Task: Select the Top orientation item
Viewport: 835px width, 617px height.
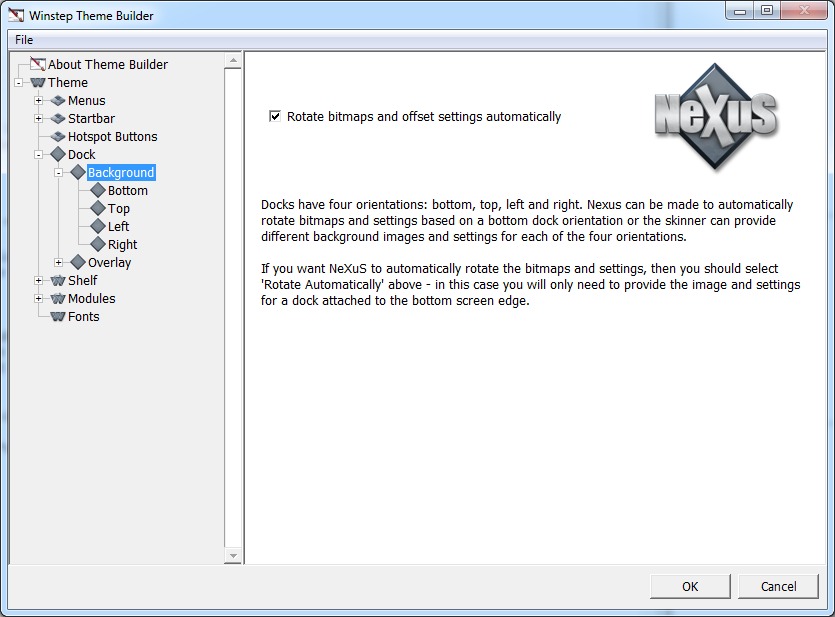Action: coord(119,209)
